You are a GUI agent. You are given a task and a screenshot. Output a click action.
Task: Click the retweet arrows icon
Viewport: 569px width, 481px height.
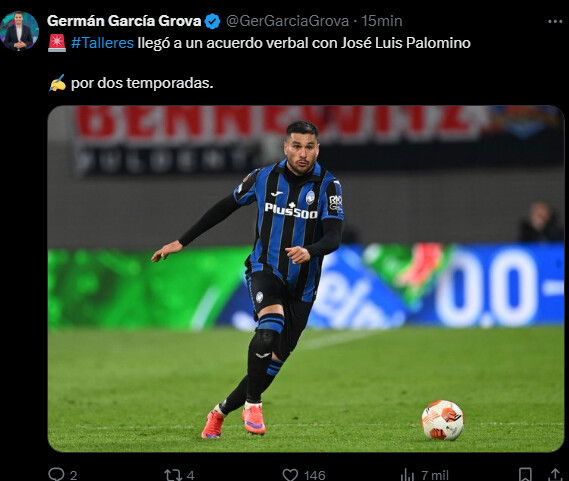coord(172,474)
